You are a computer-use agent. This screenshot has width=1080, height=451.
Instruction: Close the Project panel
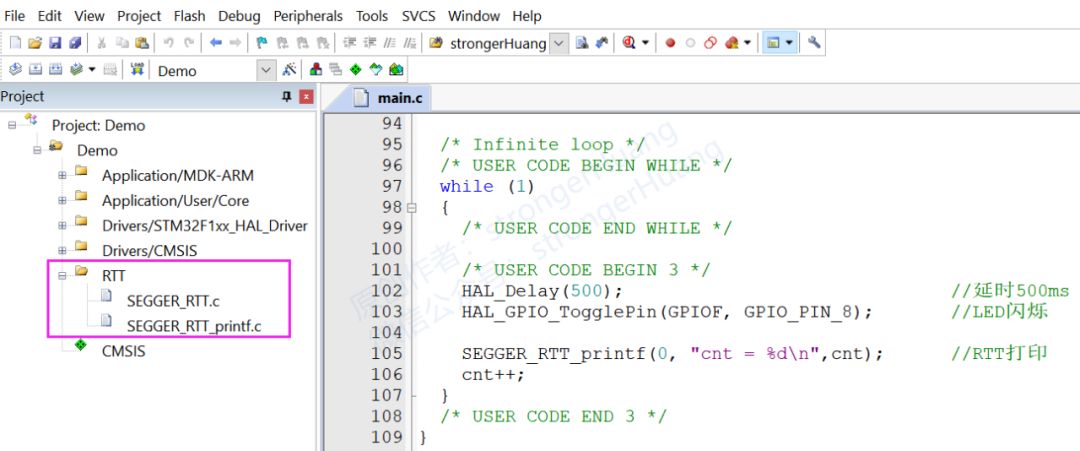[x=307, y=97]
